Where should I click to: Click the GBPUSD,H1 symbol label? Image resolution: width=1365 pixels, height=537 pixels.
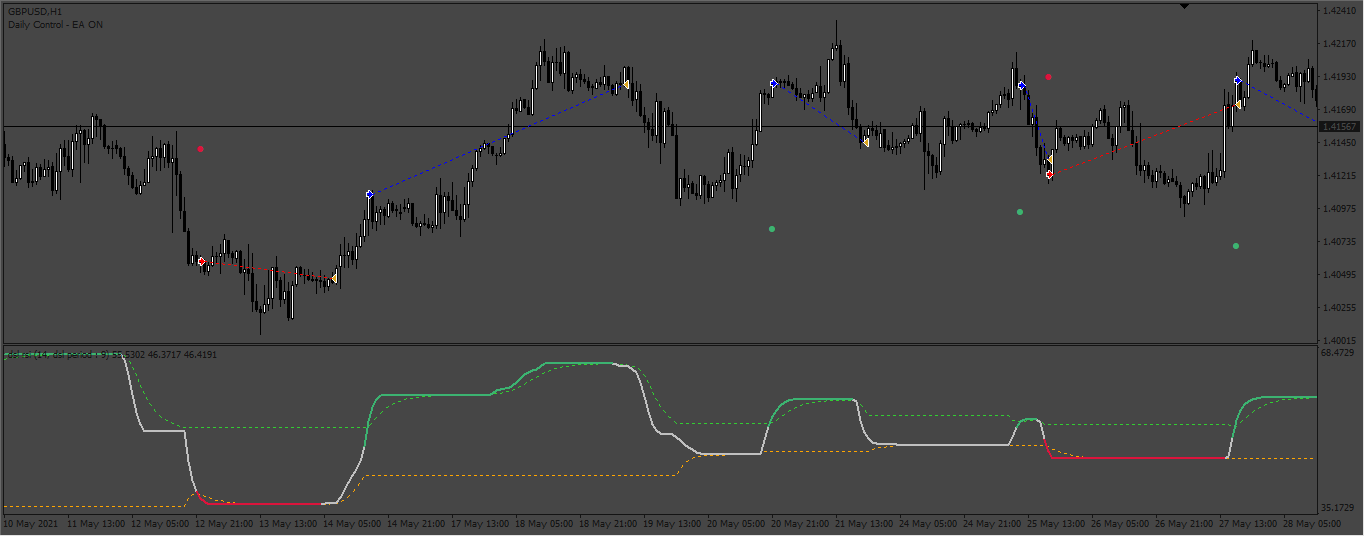(x=35, y=11)
